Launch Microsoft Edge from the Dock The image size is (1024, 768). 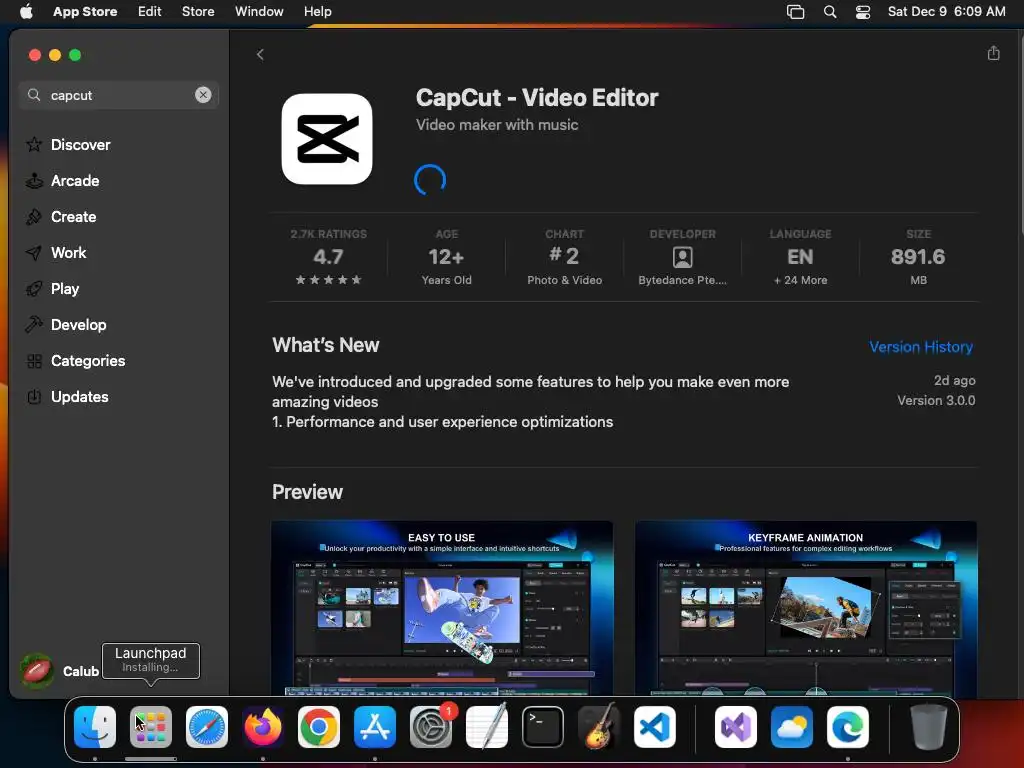point(848,727)
